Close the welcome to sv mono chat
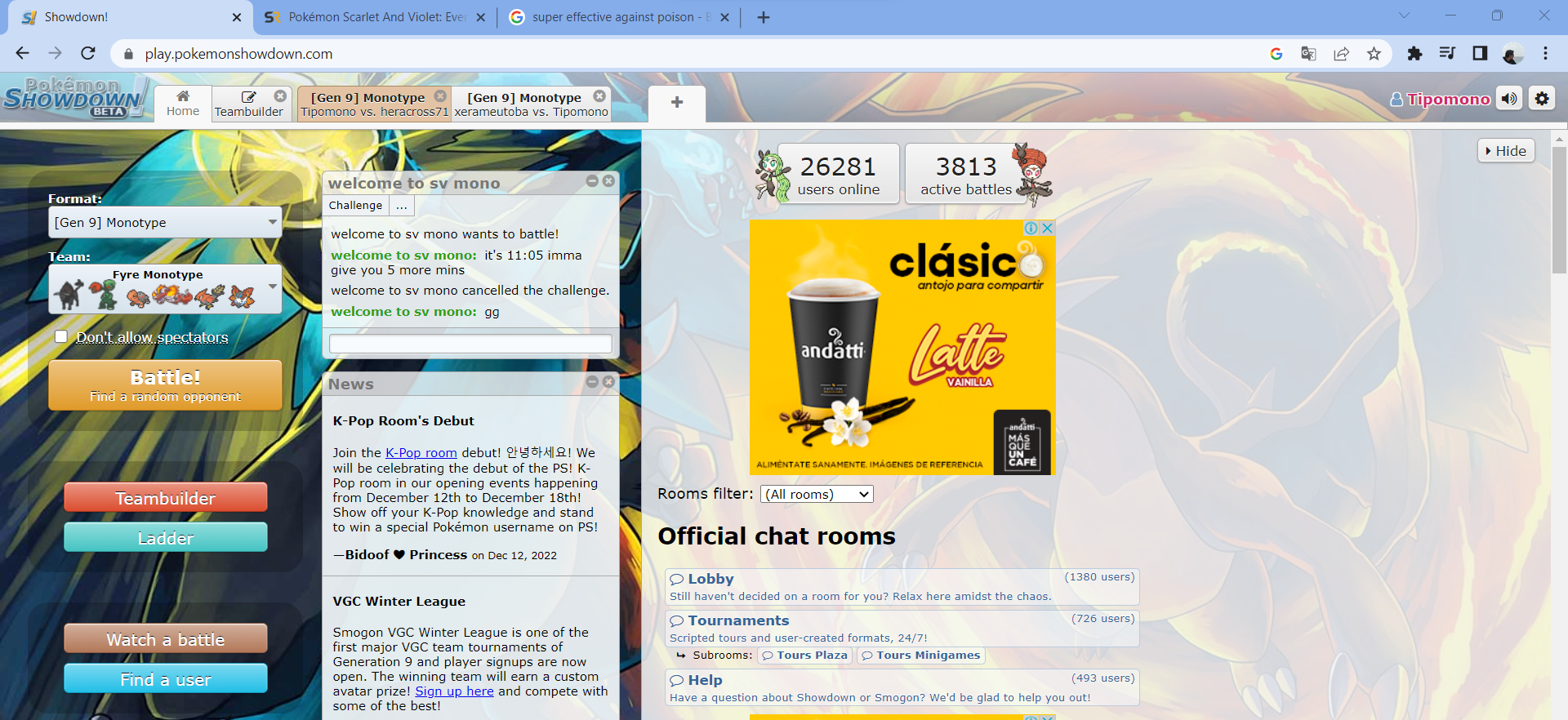The height and width of the screenshot is (720, 1568). 608,181
